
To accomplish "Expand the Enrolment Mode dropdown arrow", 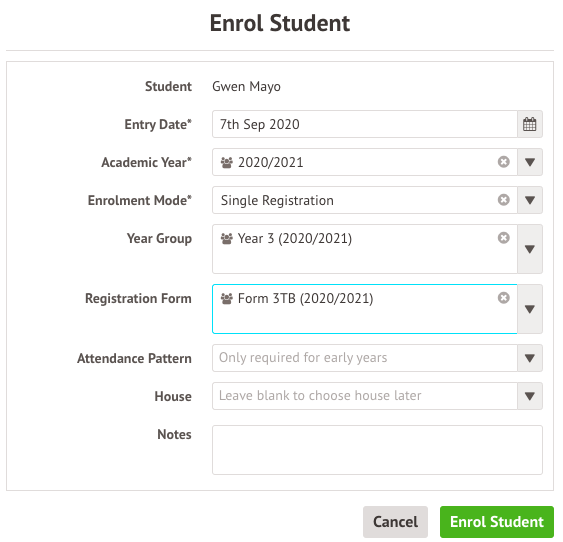I will [x=530, y=200].
